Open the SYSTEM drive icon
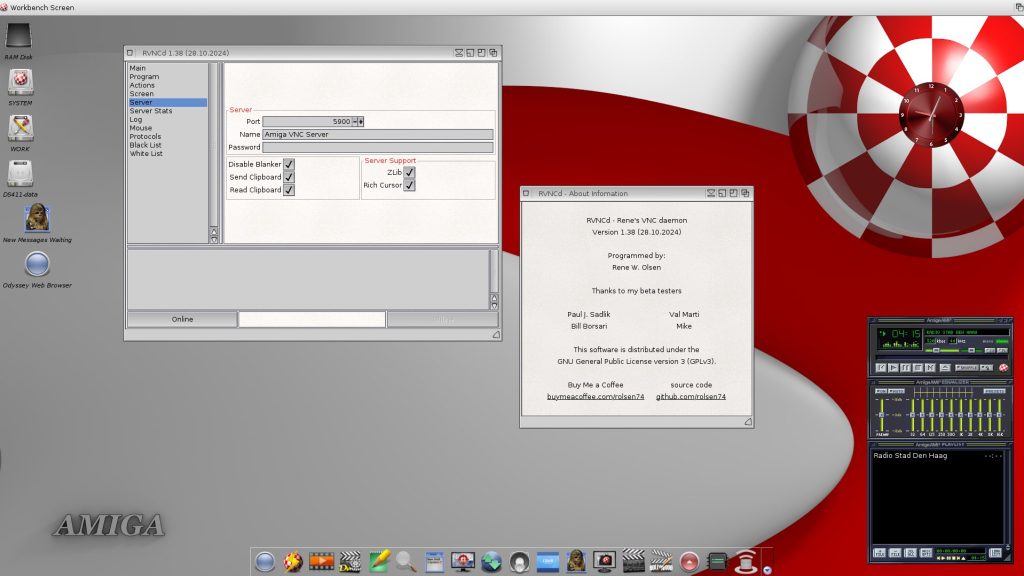Image resolution: width=1024 pixels, height=576 pixels. pos(20,82)
